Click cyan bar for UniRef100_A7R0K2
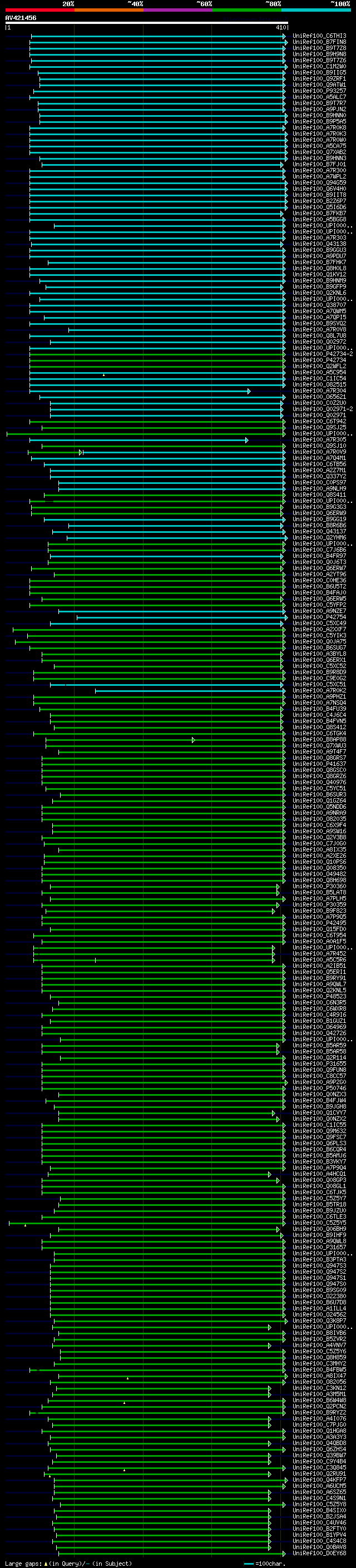This screenshot has width=356, height=1568. (x=190, y=691)
